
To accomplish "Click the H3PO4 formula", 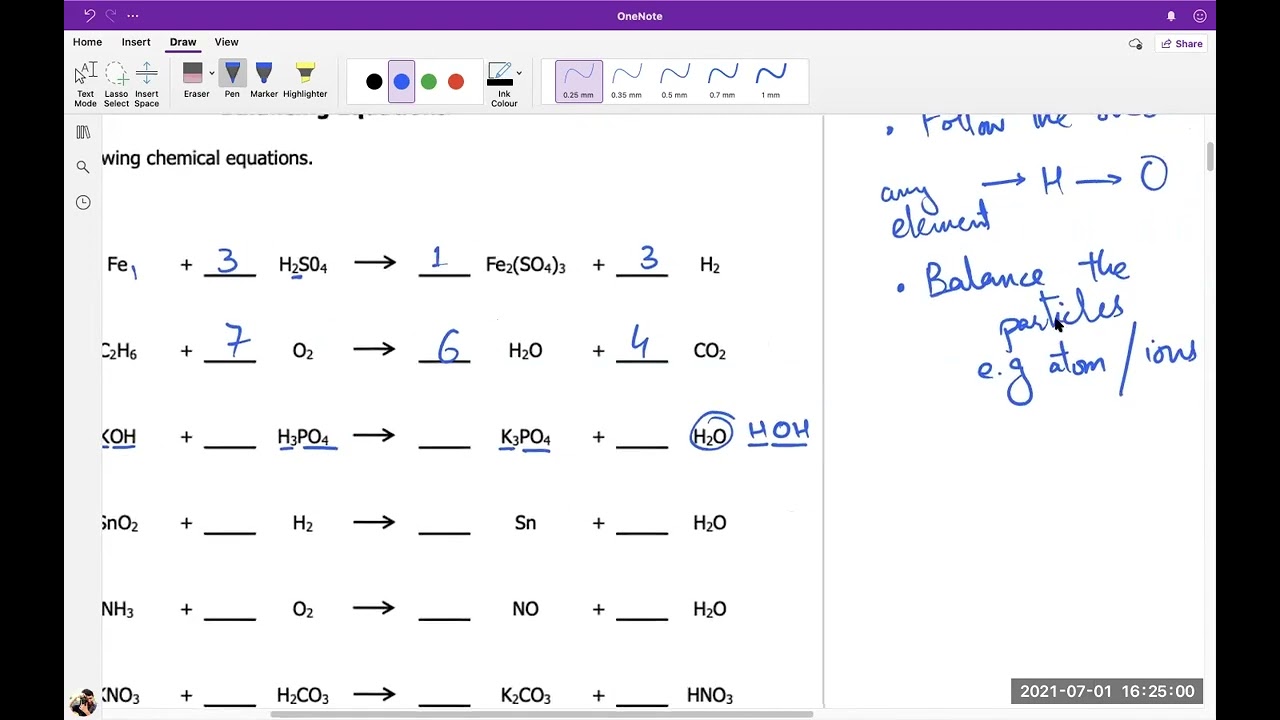I will [x=303, y=437].
